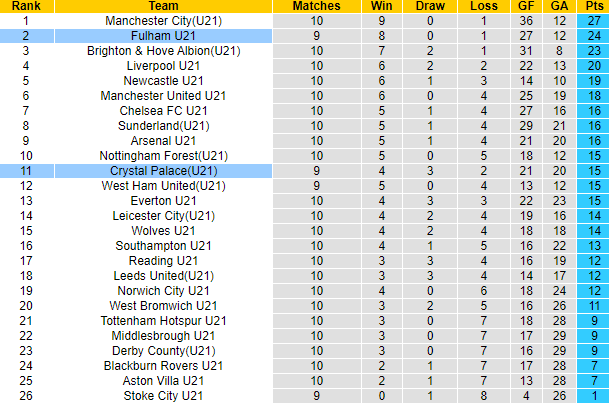609x404 pixels.
Task: Click the Matches column header
Action: pos(317,5)
